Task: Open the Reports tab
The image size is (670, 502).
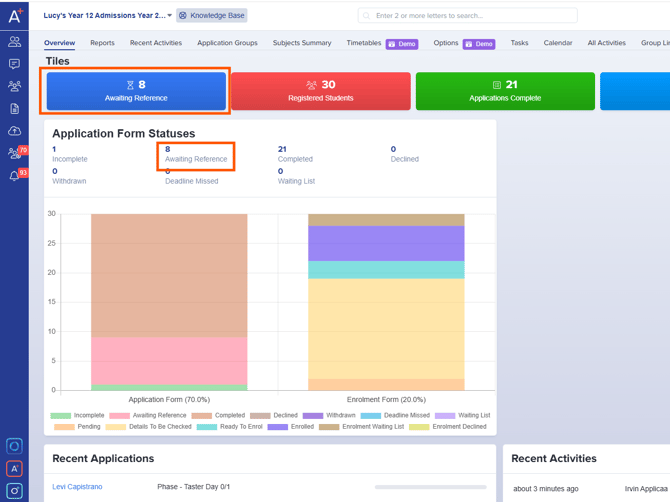Action: [102, 43]
